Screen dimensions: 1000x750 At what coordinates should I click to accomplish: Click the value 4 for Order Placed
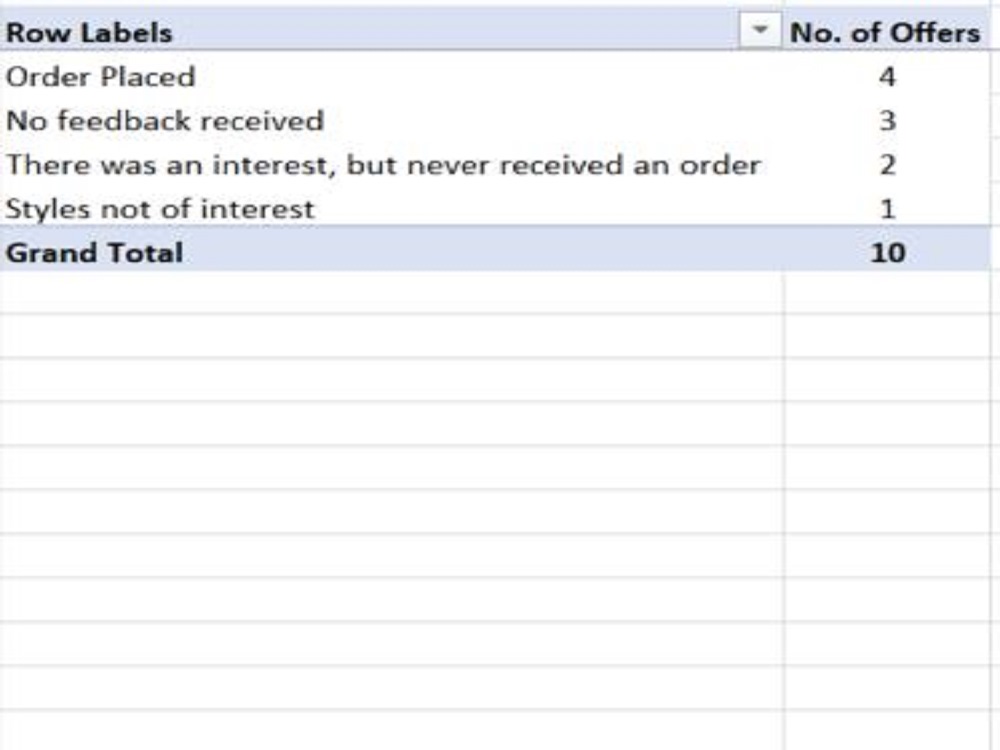(887, 77)
